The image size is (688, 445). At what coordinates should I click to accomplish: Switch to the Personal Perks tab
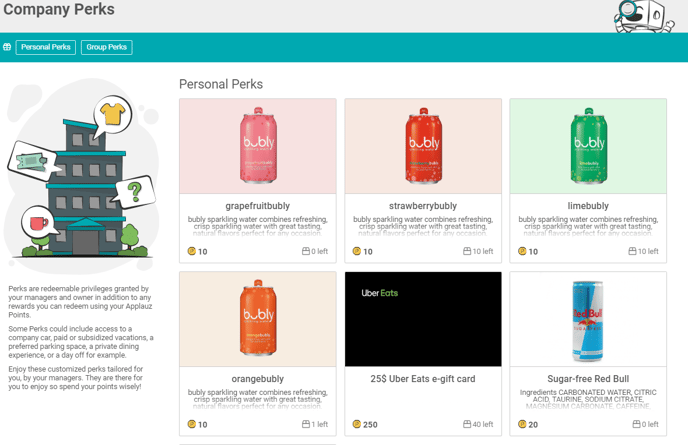(46, 47)
